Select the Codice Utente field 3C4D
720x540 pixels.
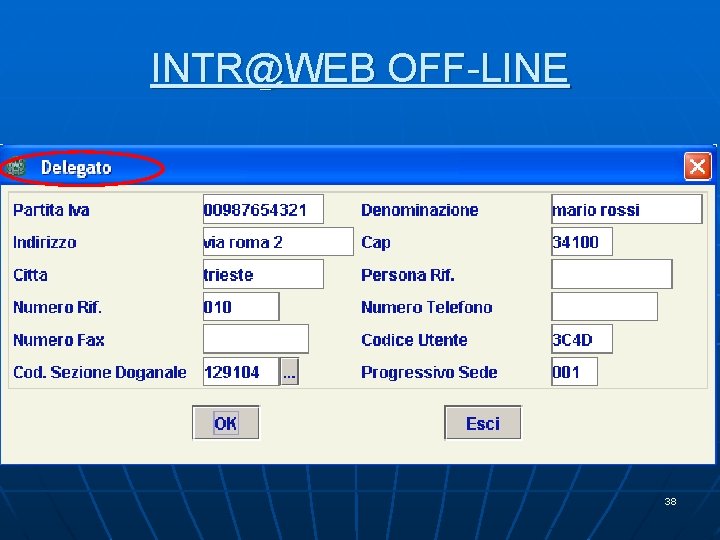tap(582, 339)
